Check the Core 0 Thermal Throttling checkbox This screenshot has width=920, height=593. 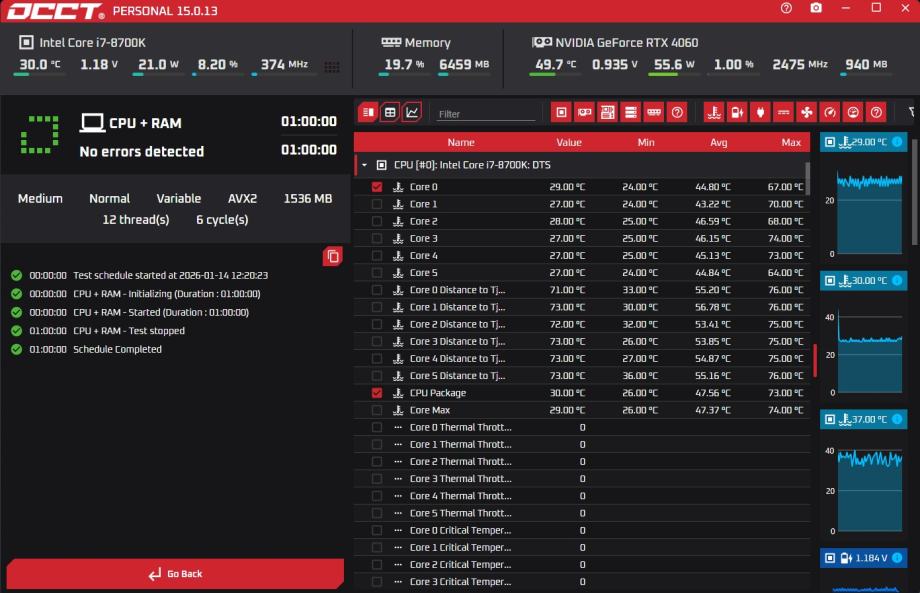tap(377, 427)
